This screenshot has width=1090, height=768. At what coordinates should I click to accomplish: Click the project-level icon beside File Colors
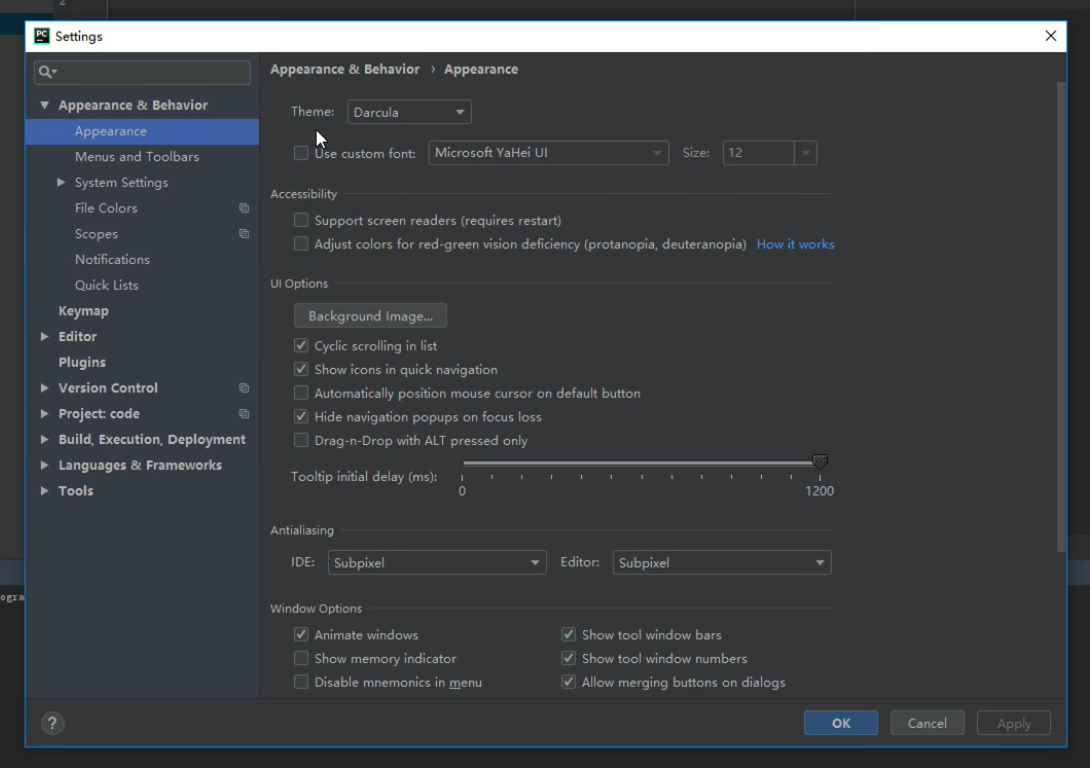(243, 208)
